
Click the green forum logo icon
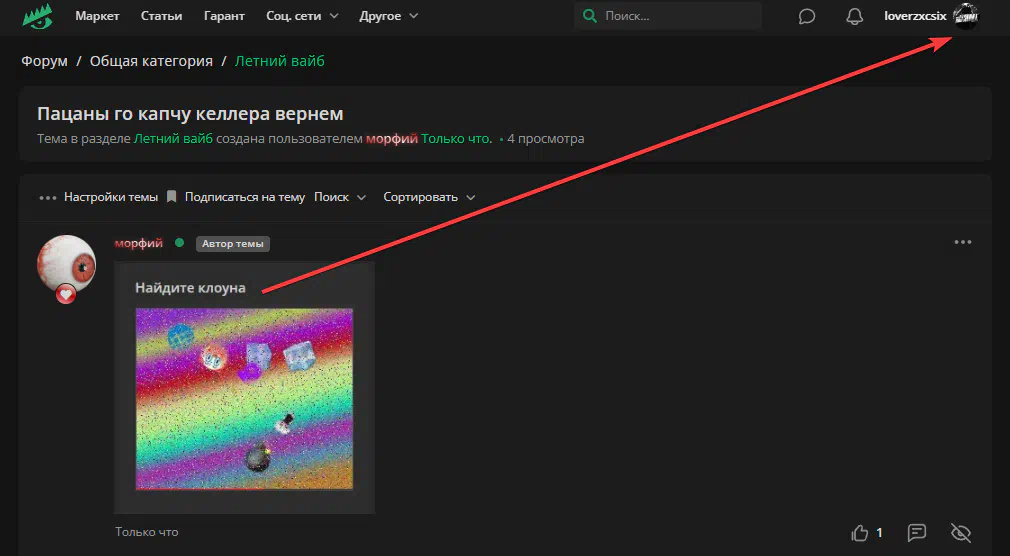pyautogui.click(x=37, y=16)
